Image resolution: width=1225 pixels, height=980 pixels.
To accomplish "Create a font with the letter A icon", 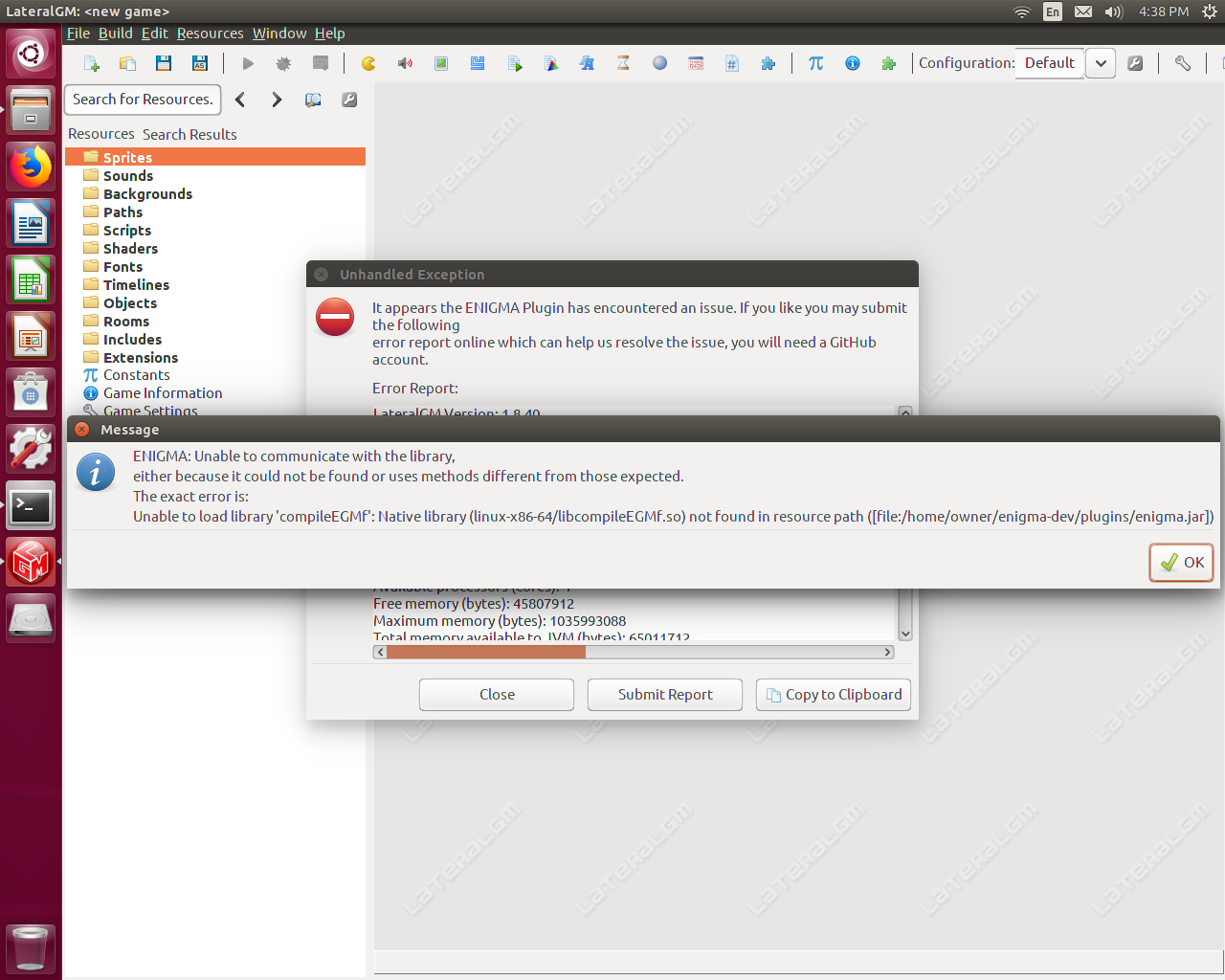I will (x=587, y=63).
